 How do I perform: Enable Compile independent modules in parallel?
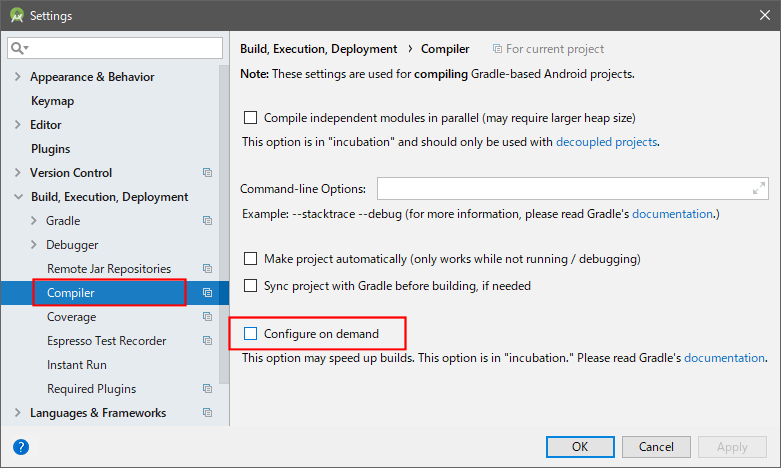click(x=251, y=118)
